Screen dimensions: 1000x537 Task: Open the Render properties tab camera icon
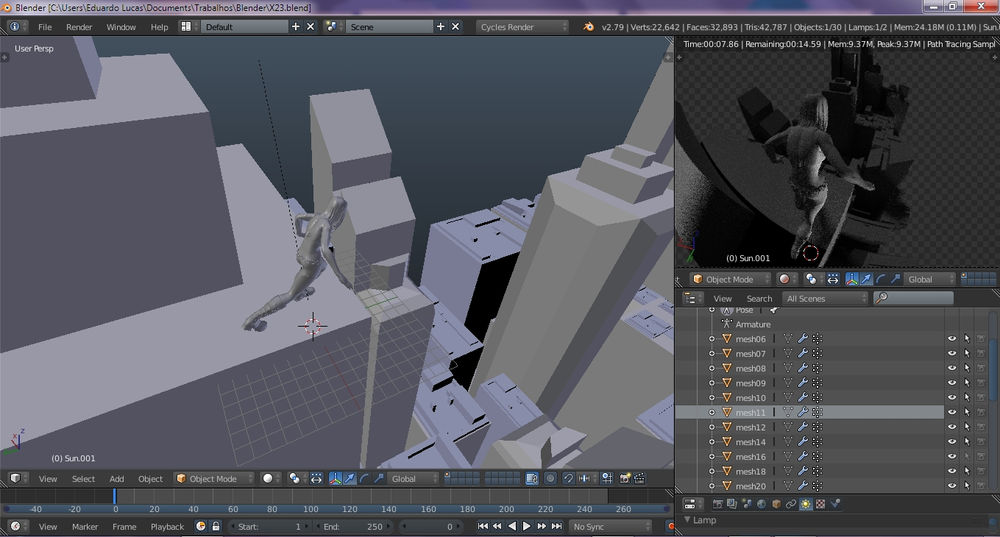tap(718, 503)
